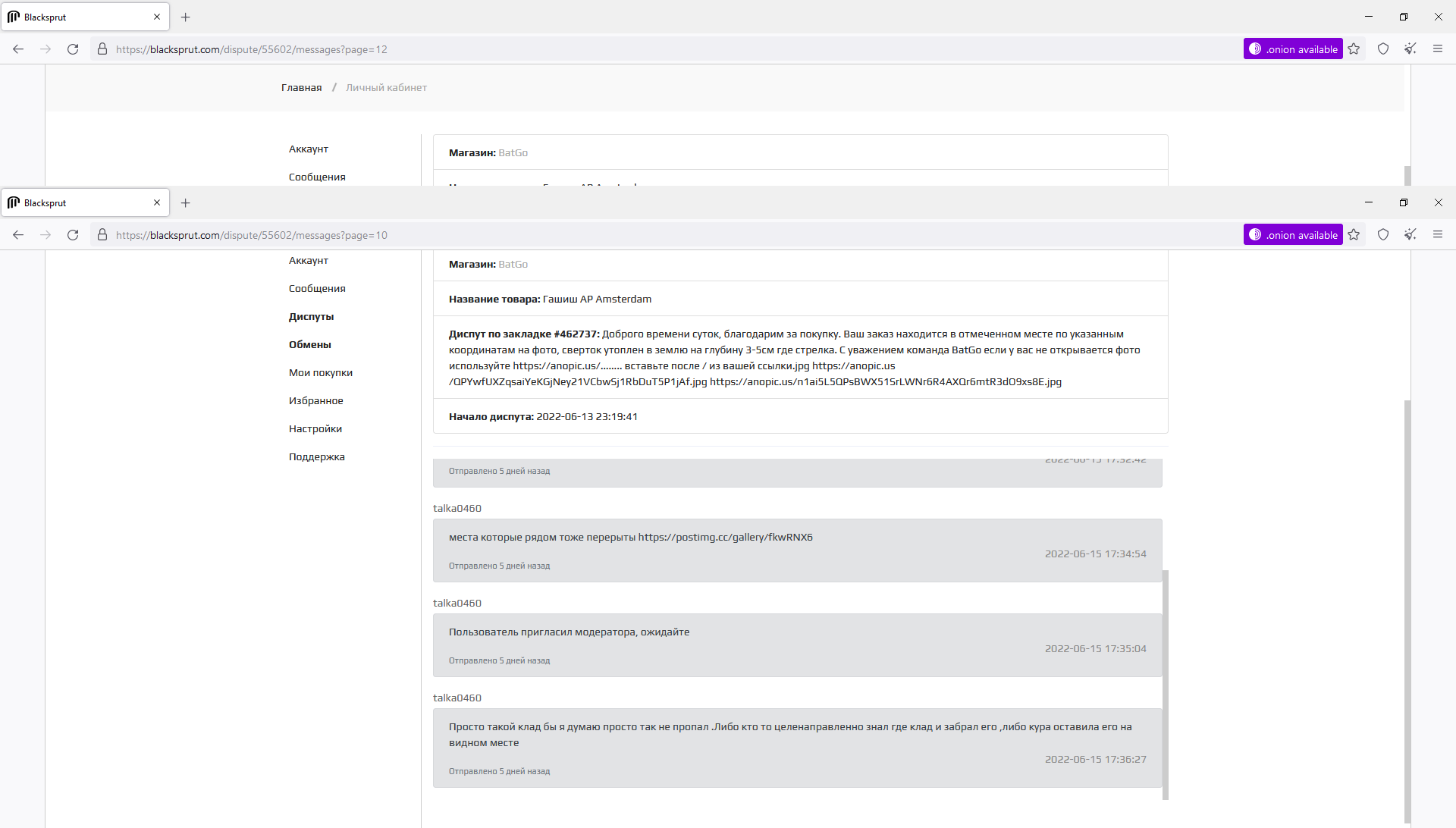
Task: Open shield protection icon in front window
Action: [x=1383, y=235]
